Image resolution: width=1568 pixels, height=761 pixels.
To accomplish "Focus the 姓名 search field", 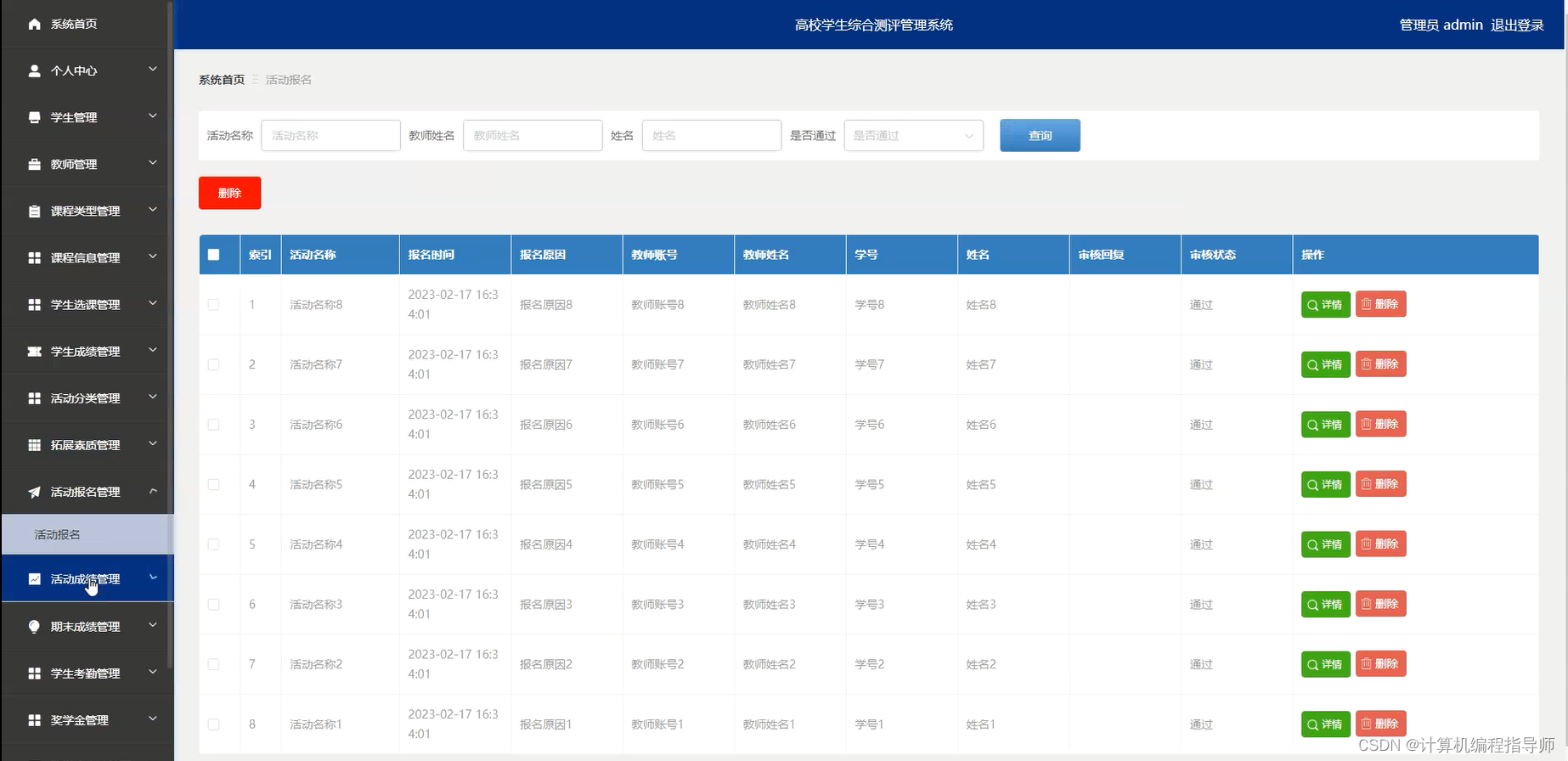I will coord(712,135).
